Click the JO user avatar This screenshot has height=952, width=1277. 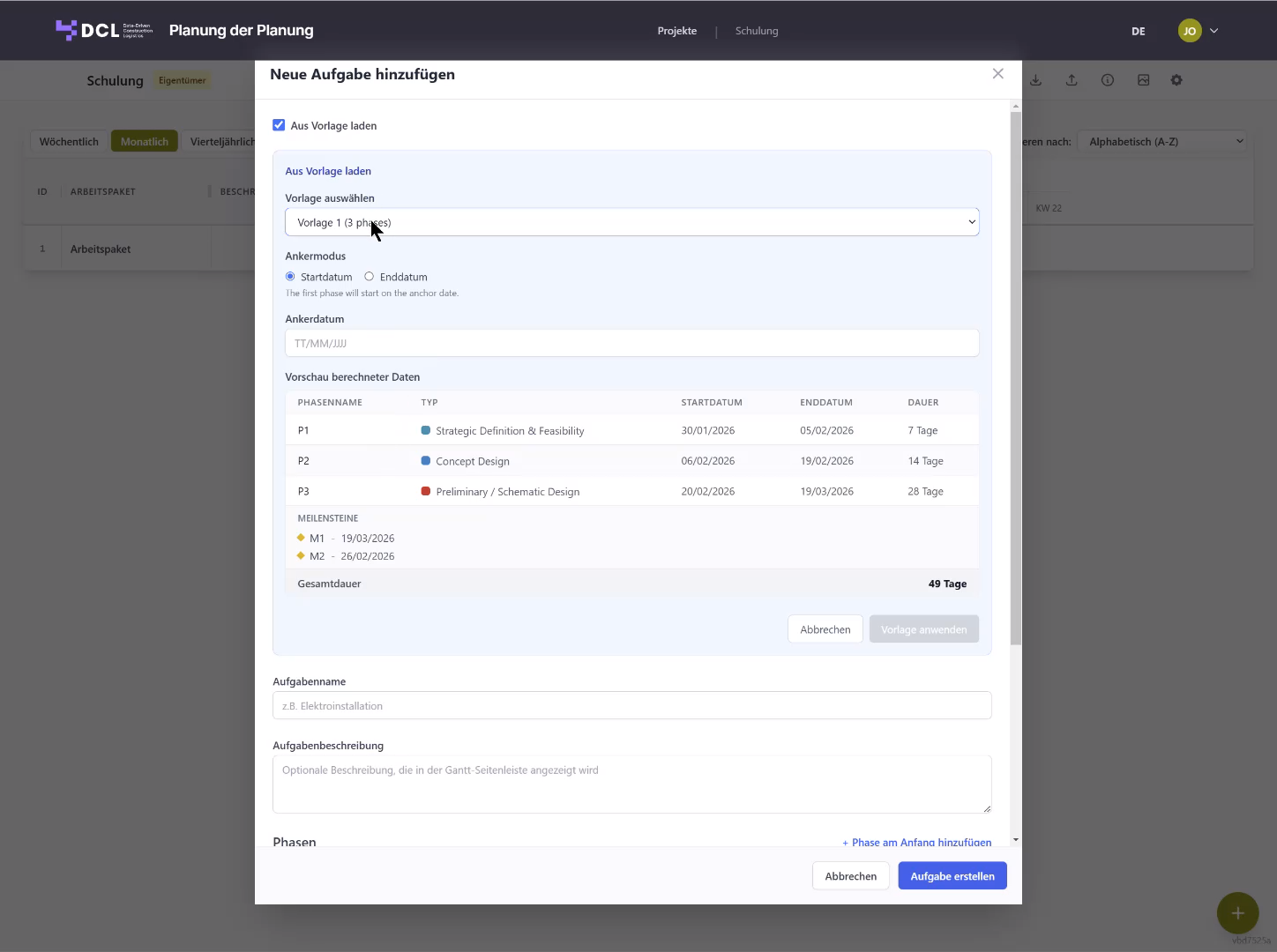pos(1190,31)
